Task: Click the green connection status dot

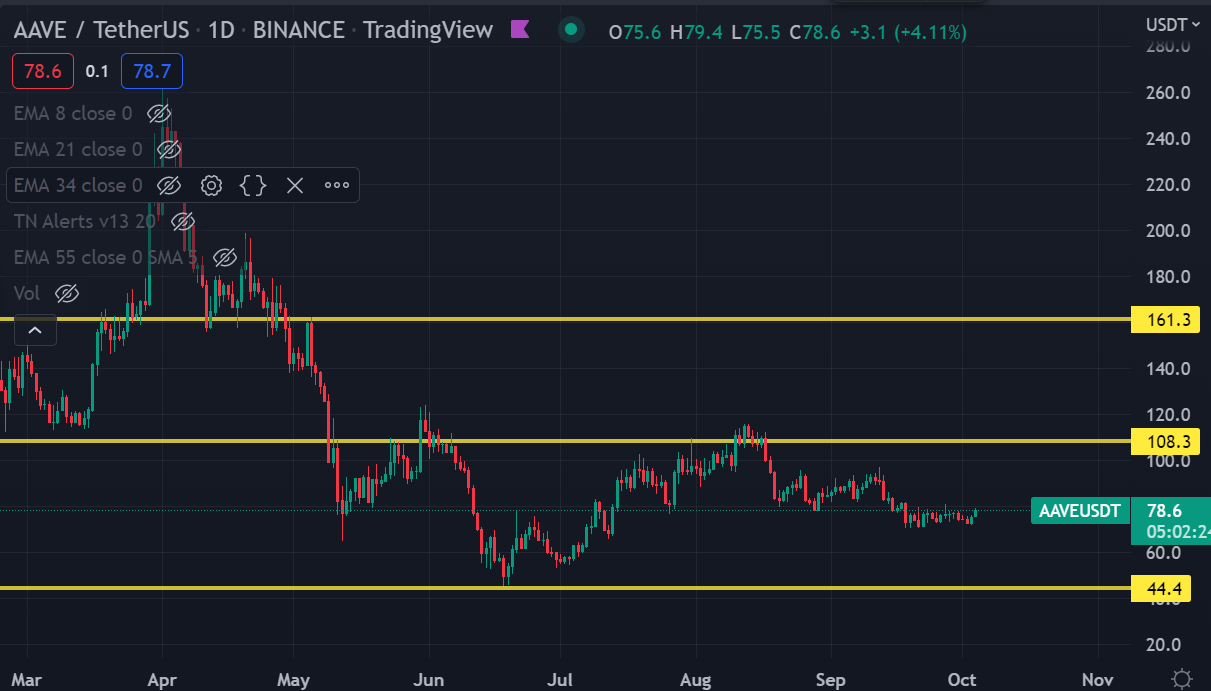Action: click(570, 30)
